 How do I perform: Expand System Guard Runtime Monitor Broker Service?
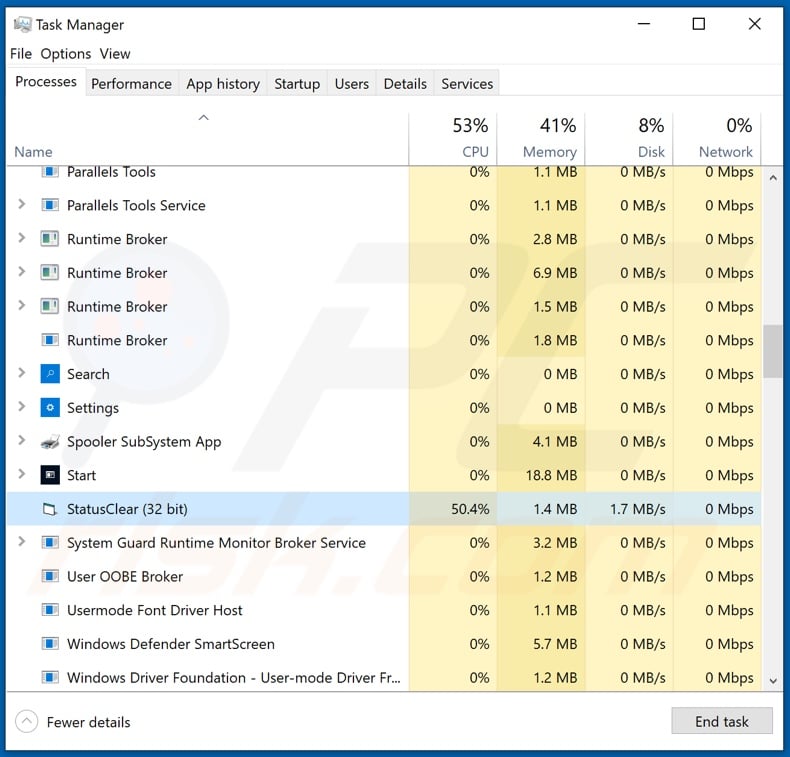point(22,542)
